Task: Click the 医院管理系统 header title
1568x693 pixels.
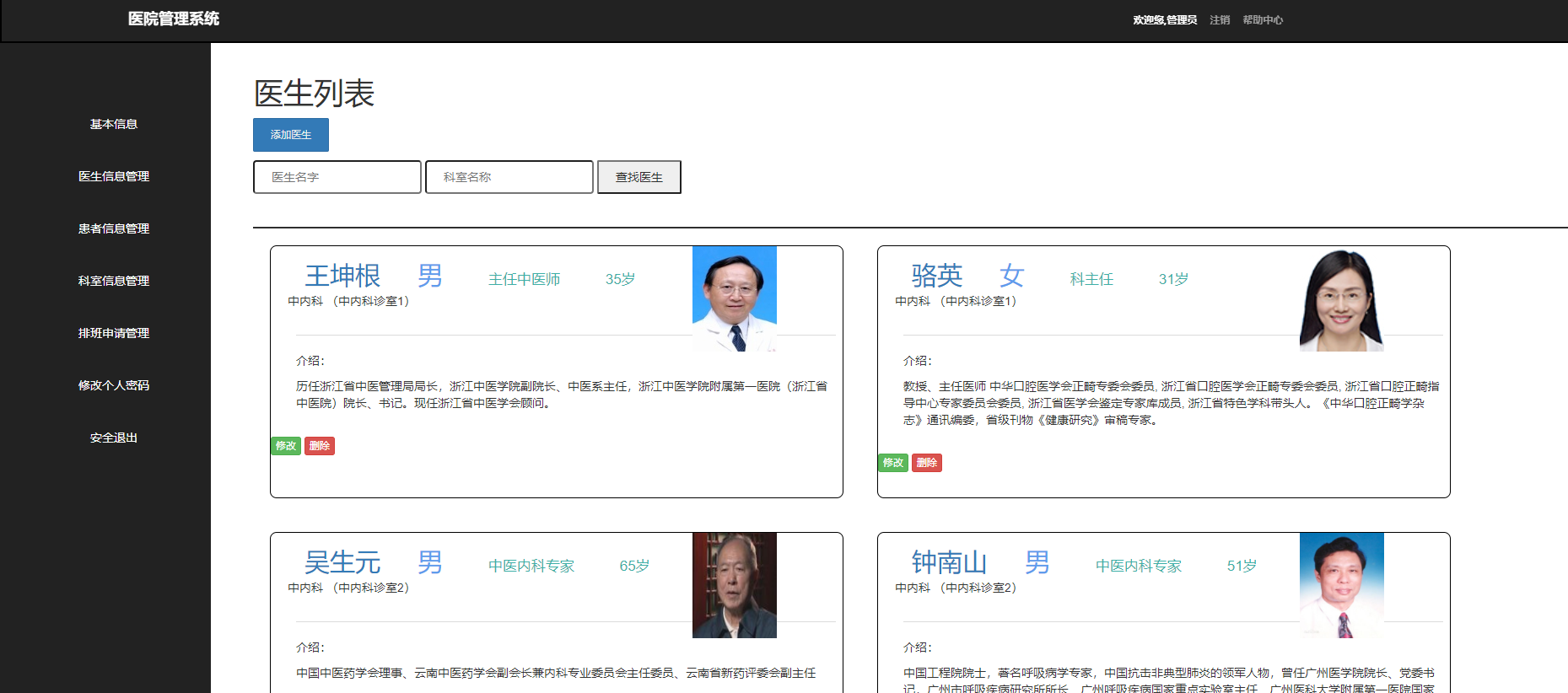Action: [x=173, y=19]
